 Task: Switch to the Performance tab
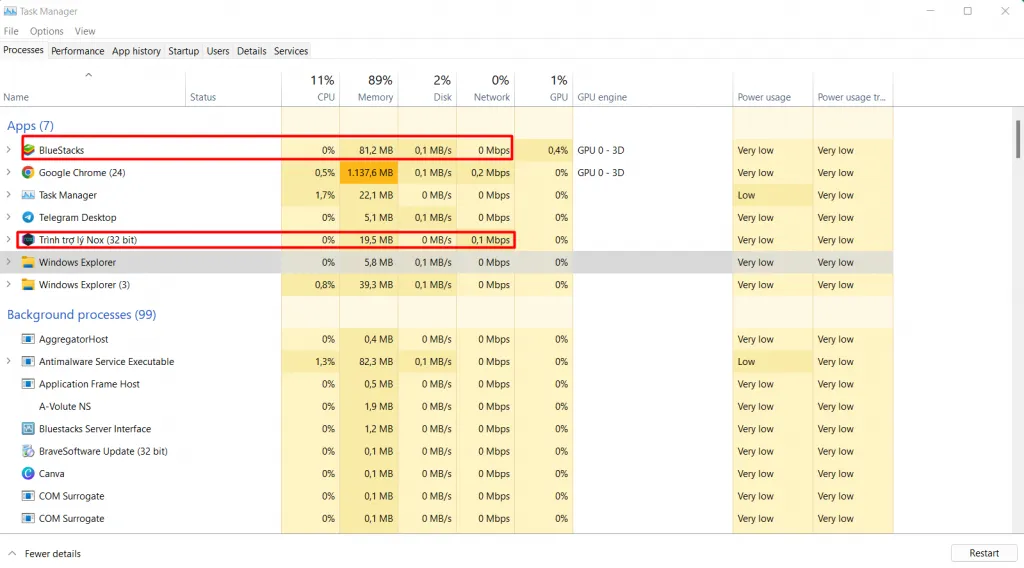coord(78,51)
